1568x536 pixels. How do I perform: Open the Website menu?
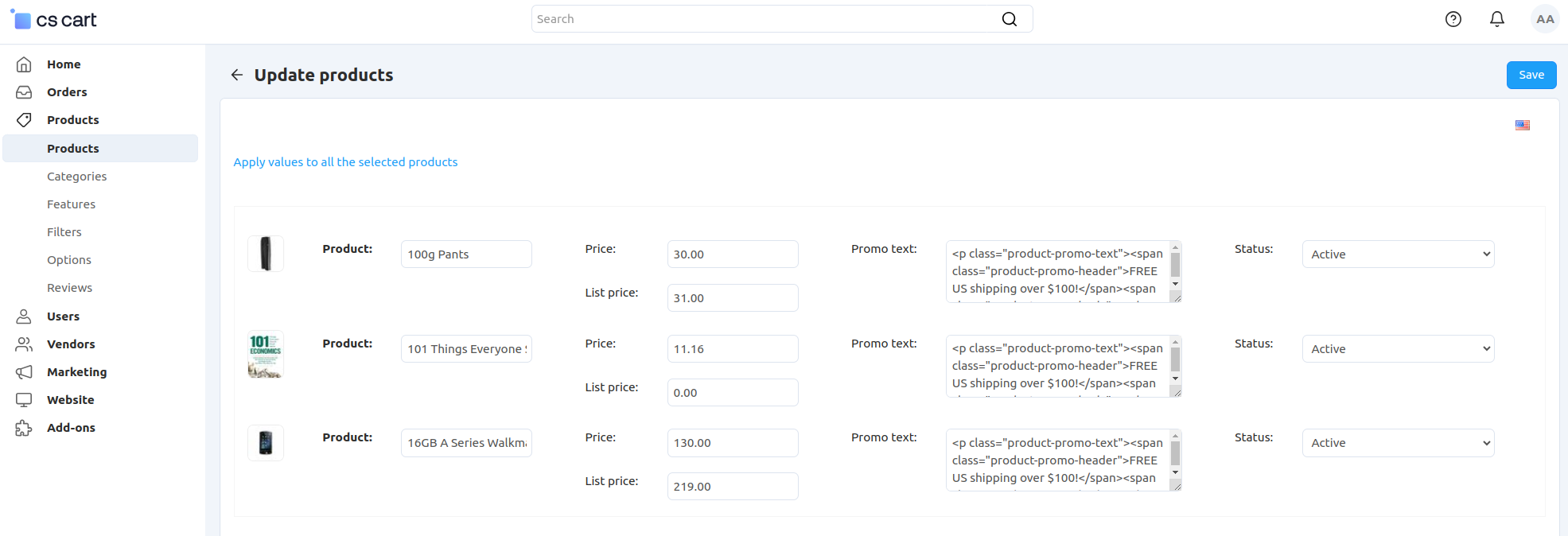70,400
